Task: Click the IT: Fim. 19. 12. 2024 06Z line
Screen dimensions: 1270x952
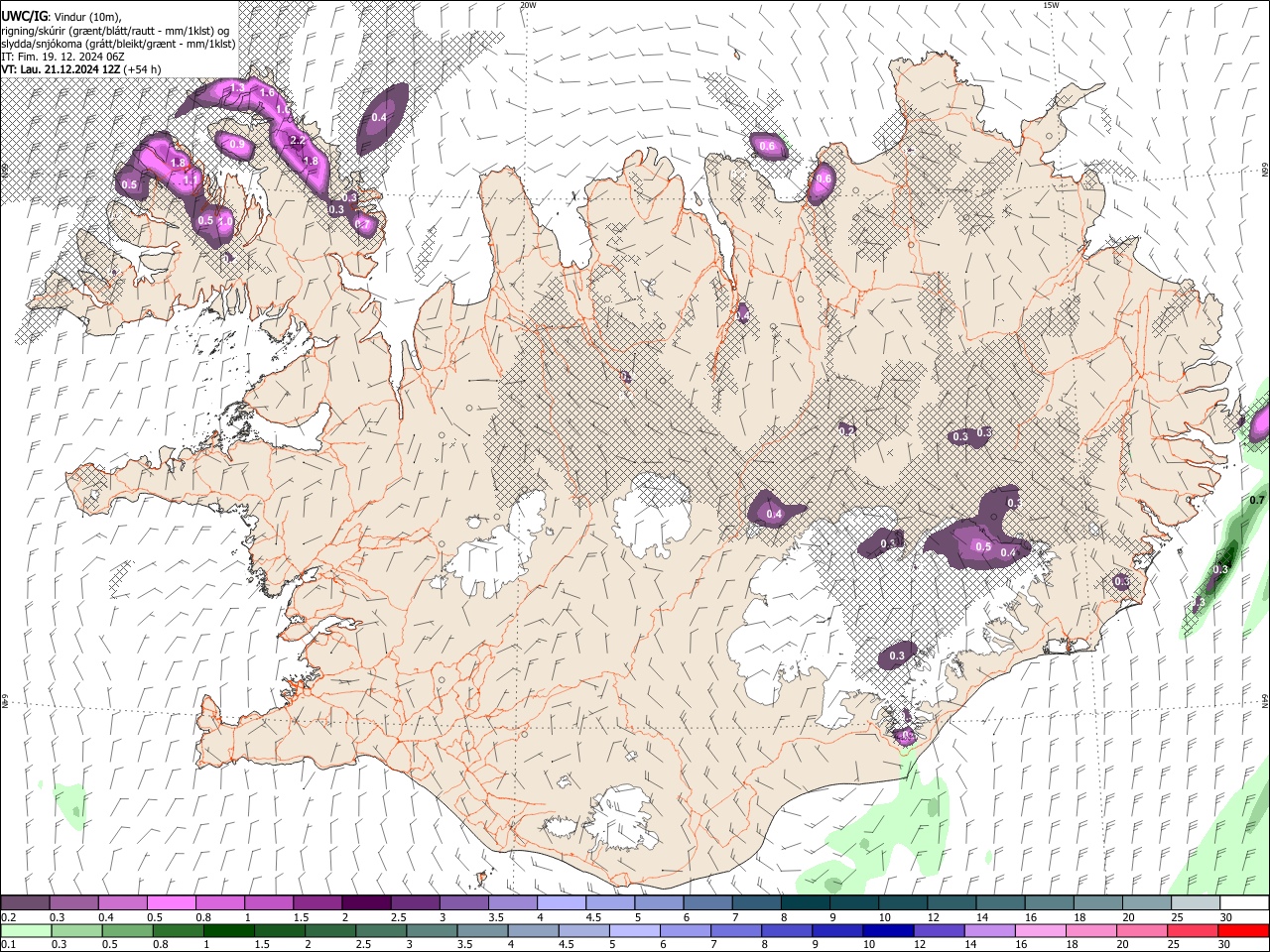Action: coord(62,57)
